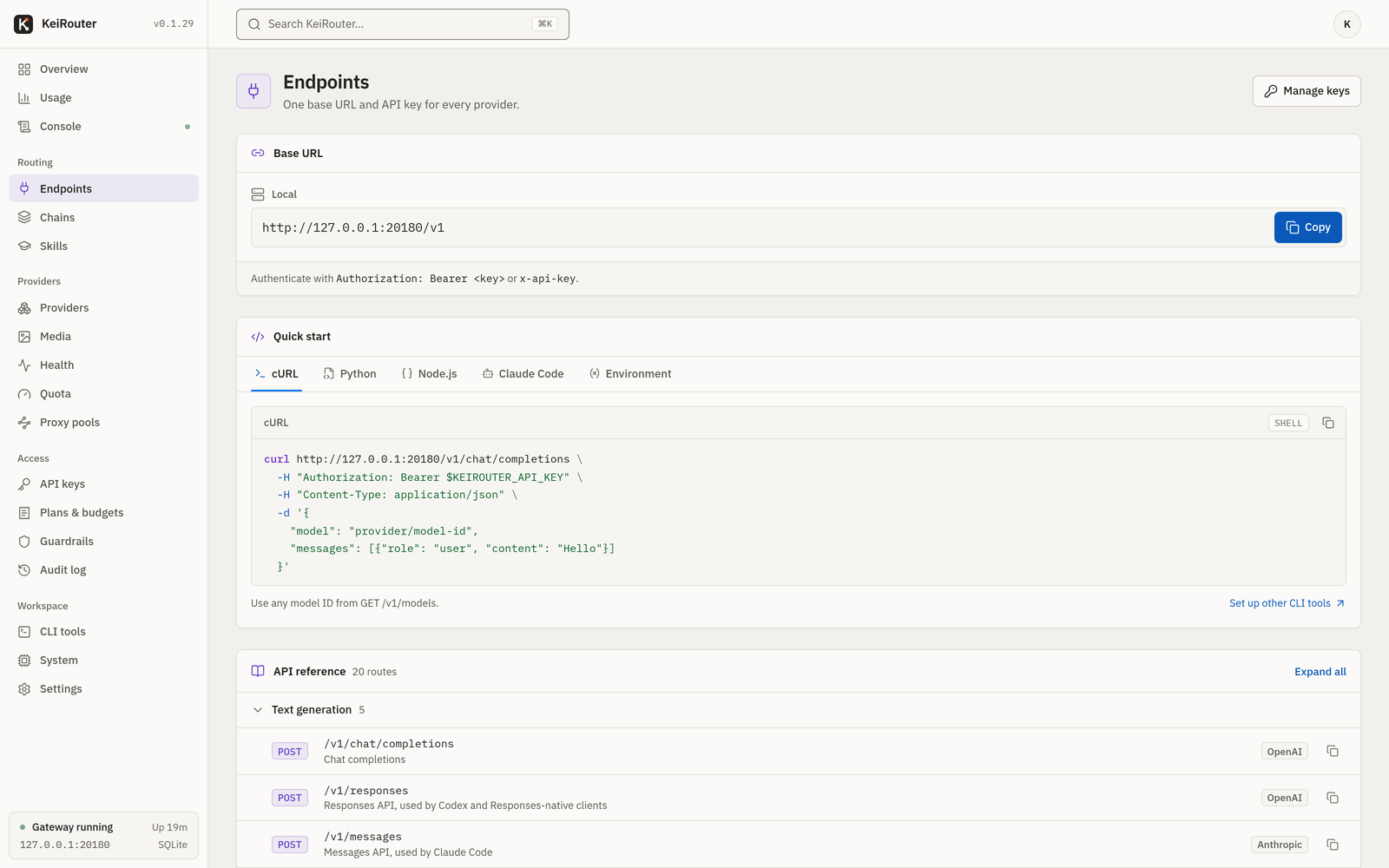The image size is (1389, 868).
Task: Click Expand all in API reference
Action: [1320, 672]
